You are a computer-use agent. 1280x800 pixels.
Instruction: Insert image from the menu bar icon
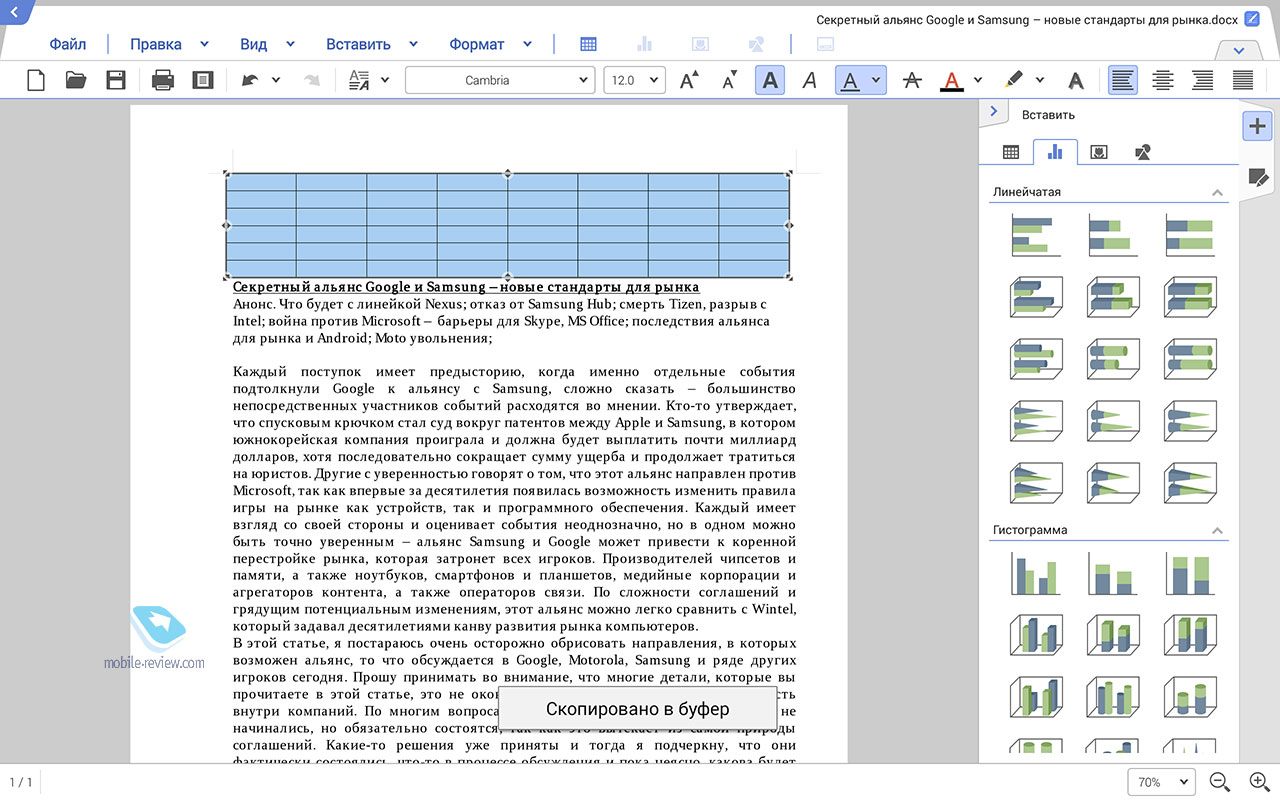pos(701,44)
